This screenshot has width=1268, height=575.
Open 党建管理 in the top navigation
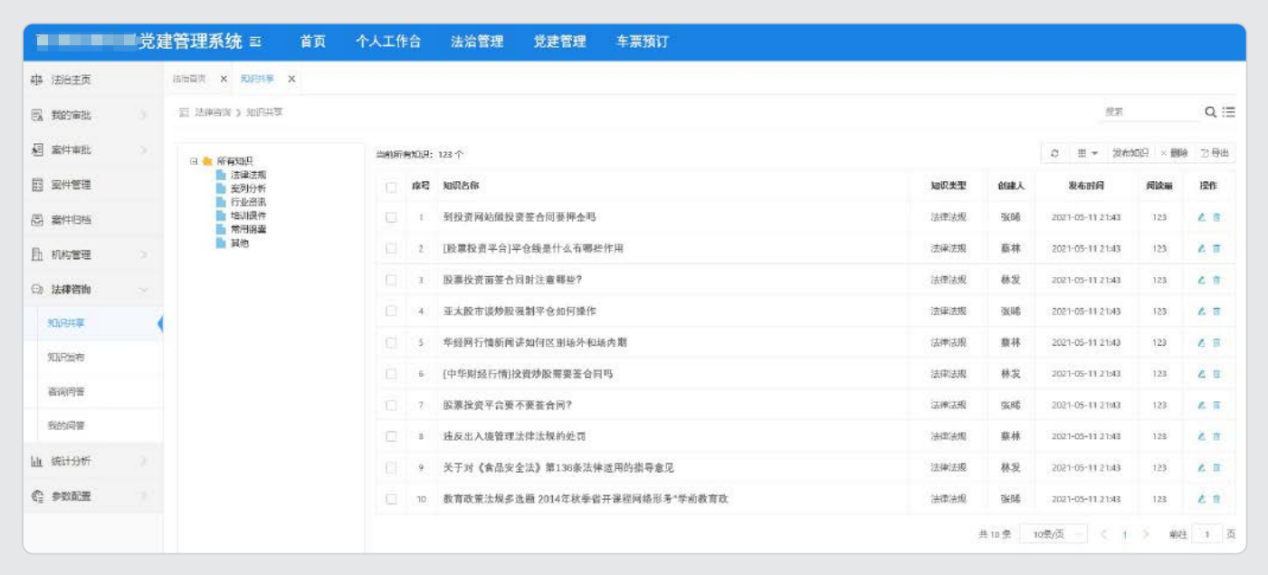pos(559,42)
